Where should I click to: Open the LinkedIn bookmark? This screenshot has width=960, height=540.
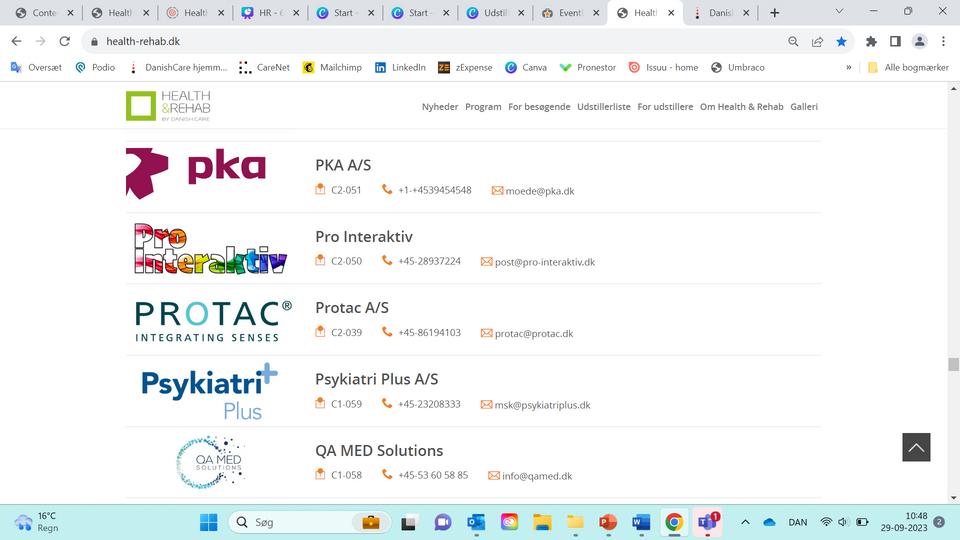[400, 67]
